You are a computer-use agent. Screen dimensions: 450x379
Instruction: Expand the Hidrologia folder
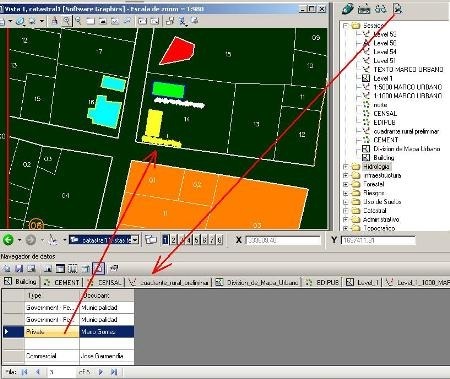coord(345,166)
